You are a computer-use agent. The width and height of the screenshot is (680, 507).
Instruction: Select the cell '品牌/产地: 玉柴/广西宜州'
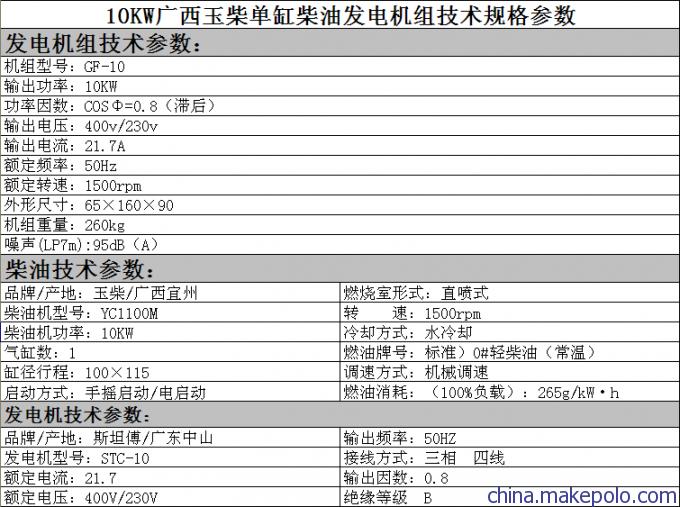(x=170, y=293)
